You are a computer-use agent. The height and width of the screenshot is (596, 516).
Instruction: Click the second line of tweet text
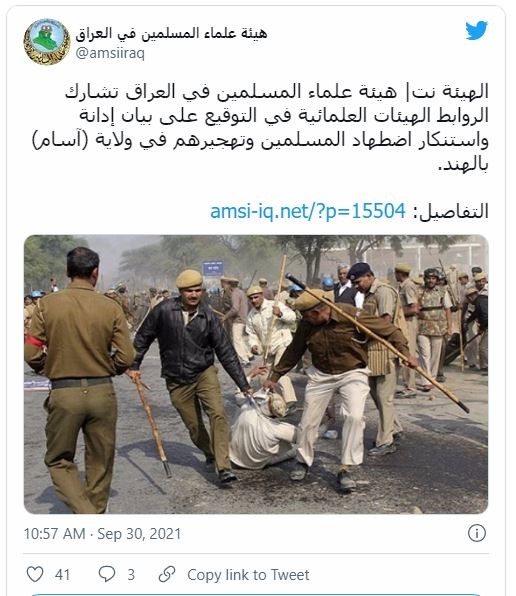[284, 116]
